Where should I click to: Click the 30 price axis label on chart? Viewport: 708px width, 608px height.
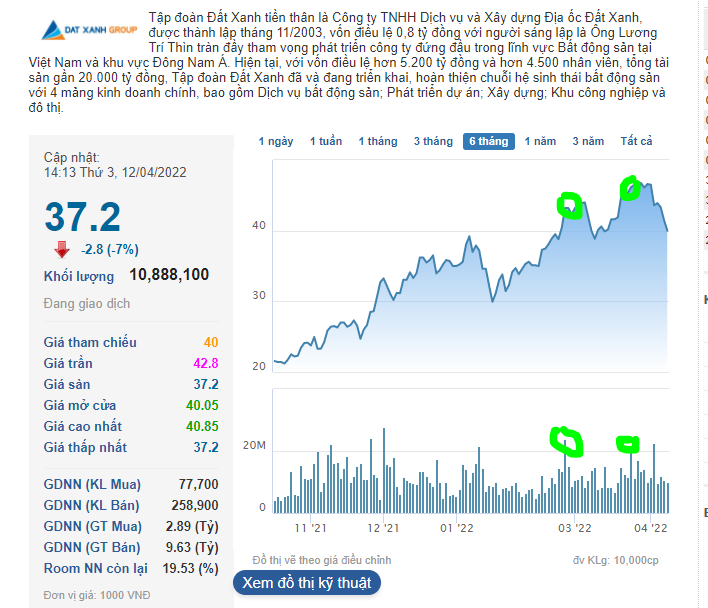pyautogui.click(x=259, y=295)
